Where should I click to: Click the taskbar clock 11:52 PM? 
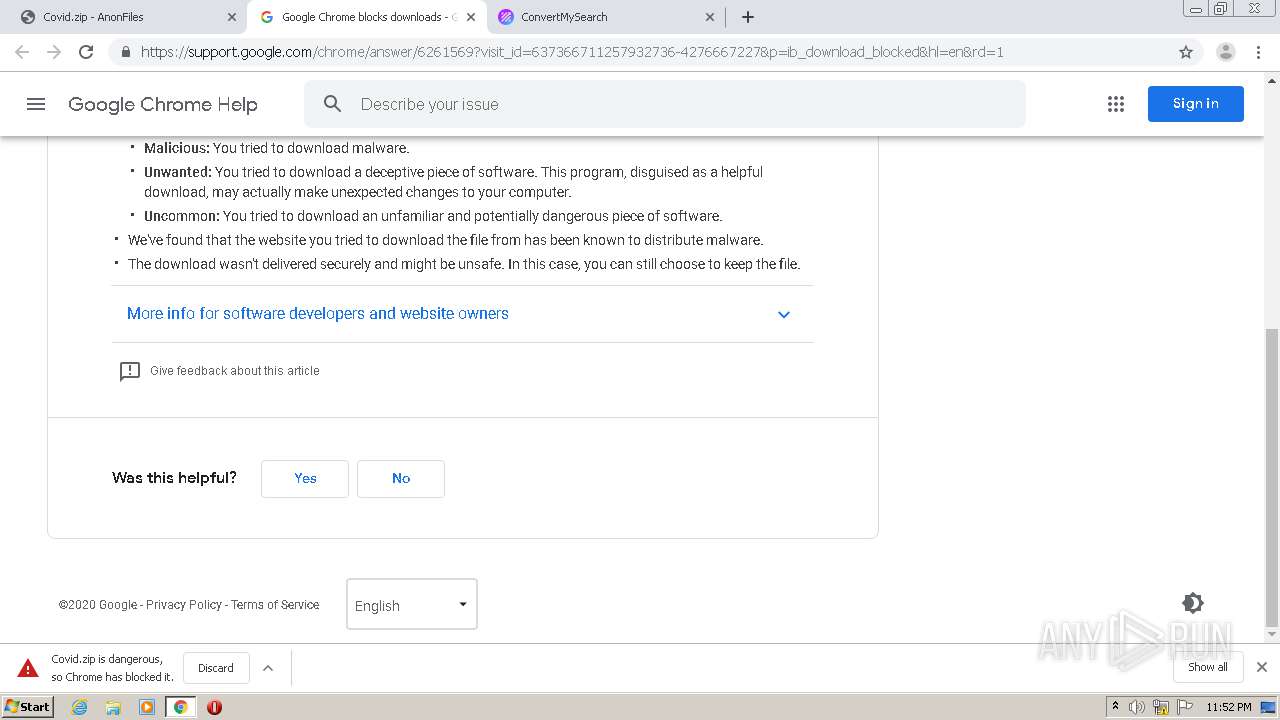[x=1229, y=707]
